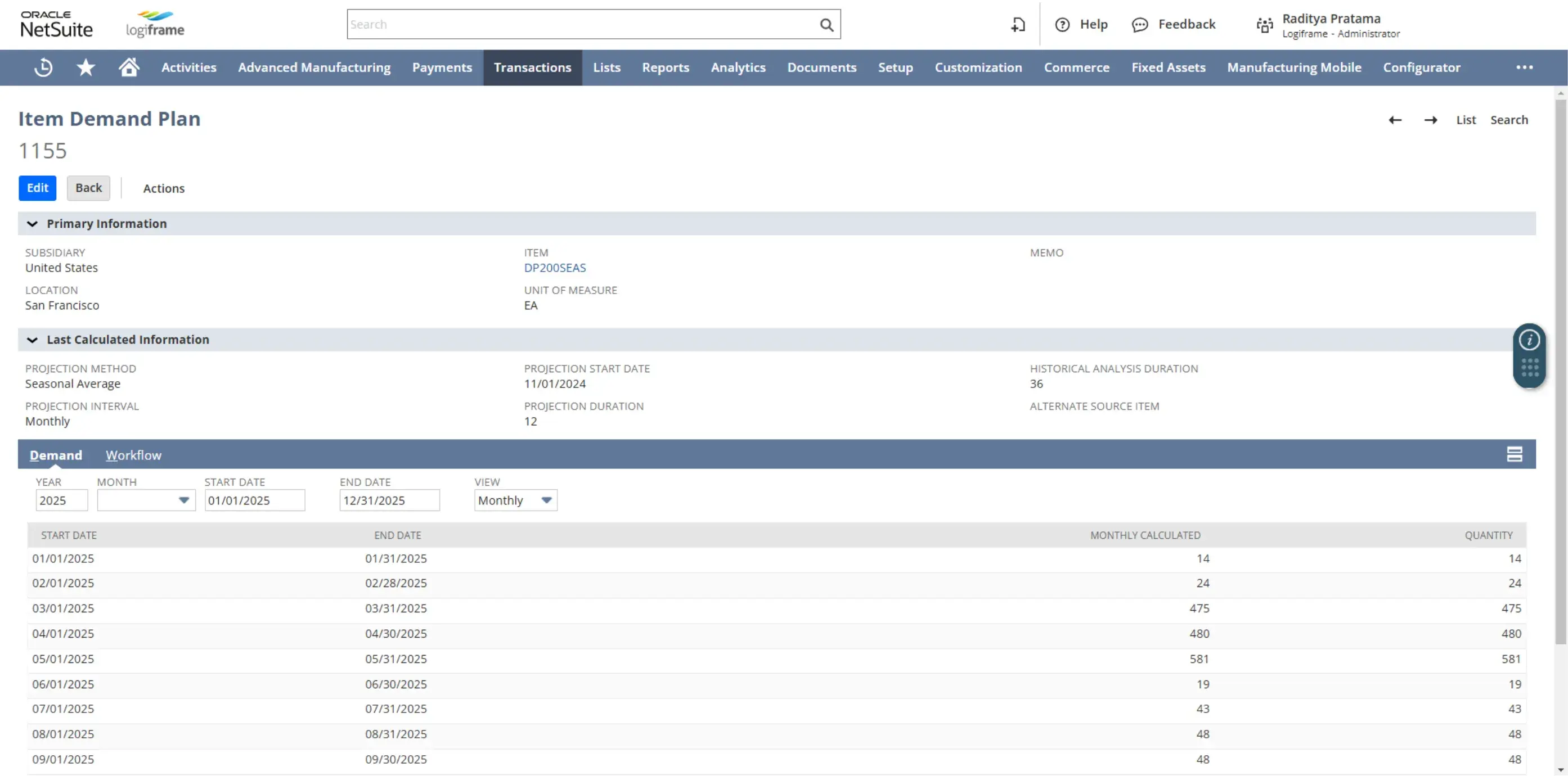The height and width of the screenshot is (776, 1568).
Task: Click the search magnifying glass icon
Action: tap(826, 24)
